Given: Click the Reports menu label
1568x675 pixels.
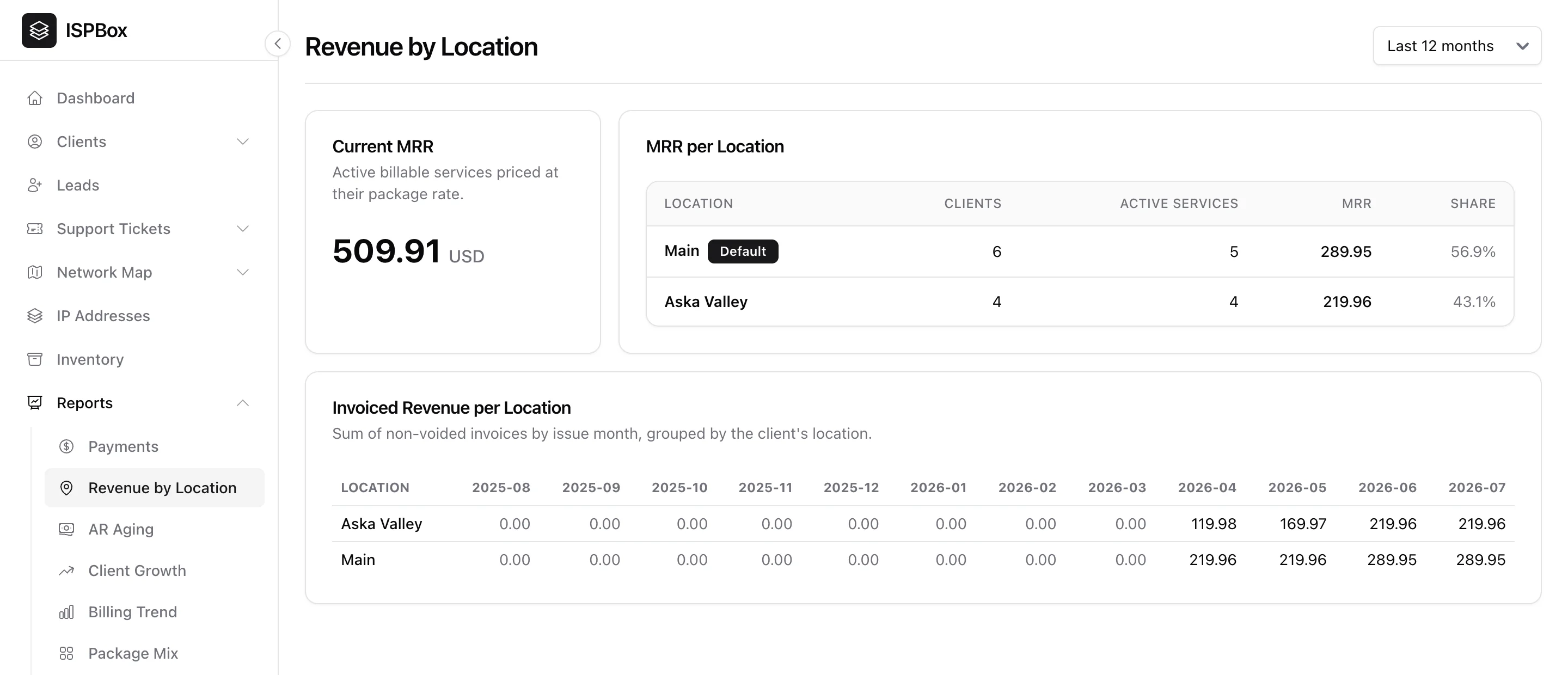Looking at the screenshot, I should point(84,403).
